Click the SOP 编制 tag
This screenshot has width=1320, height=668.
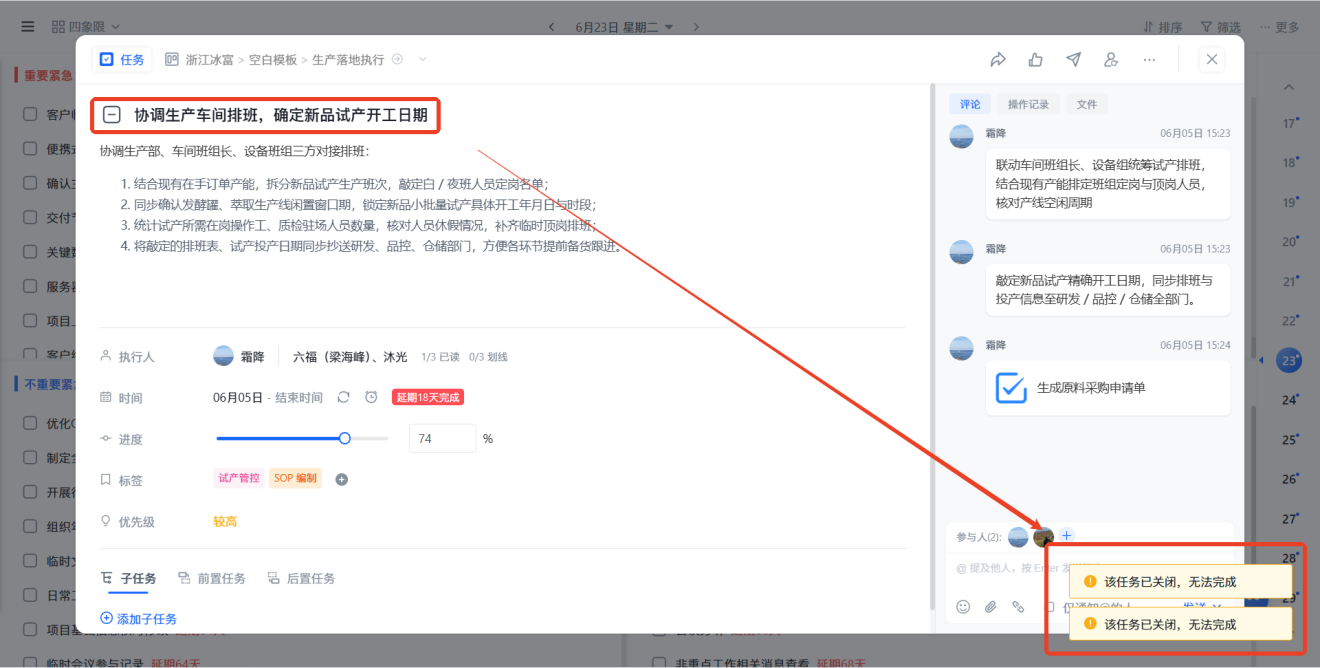pyautogui.click(x=295, y=478)
